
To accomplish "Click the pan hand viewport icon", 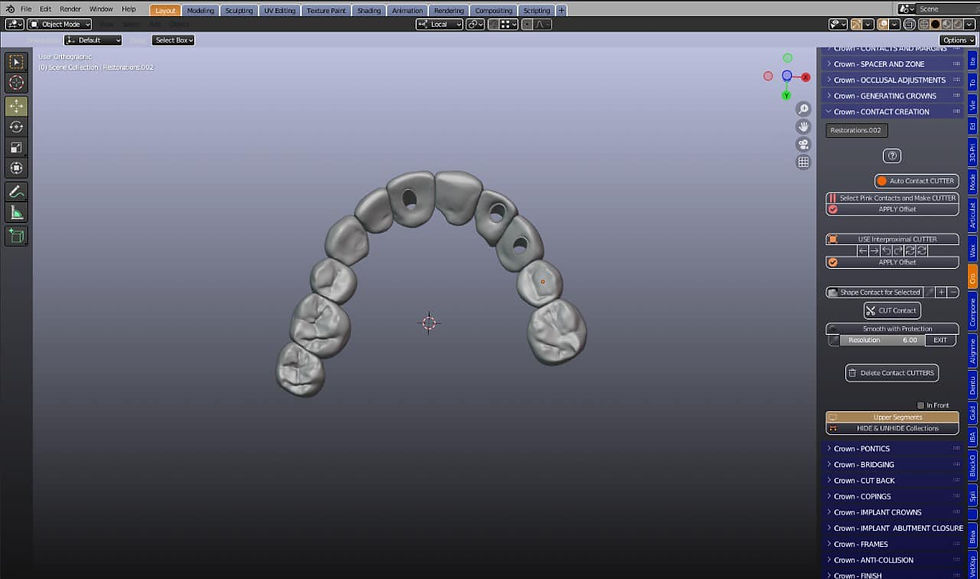I will click(x=803, y=126).
